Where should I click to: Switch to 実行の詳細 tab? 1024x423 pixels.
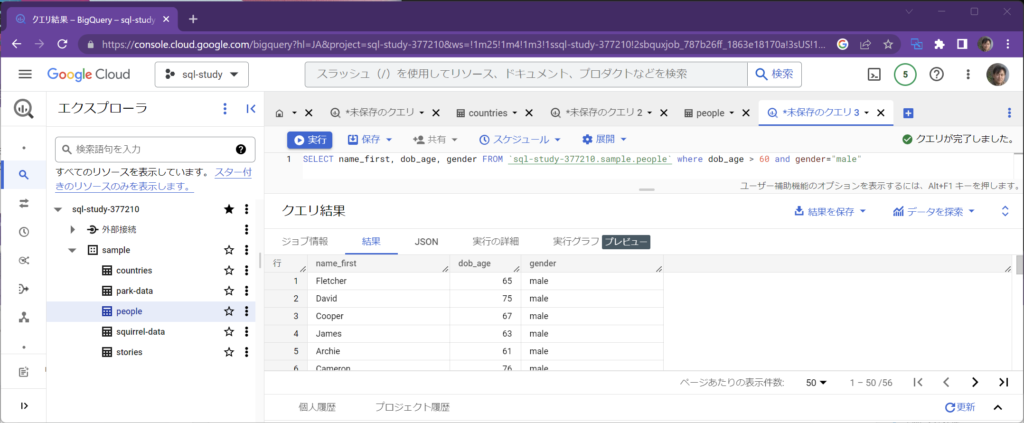click(495, 242)
